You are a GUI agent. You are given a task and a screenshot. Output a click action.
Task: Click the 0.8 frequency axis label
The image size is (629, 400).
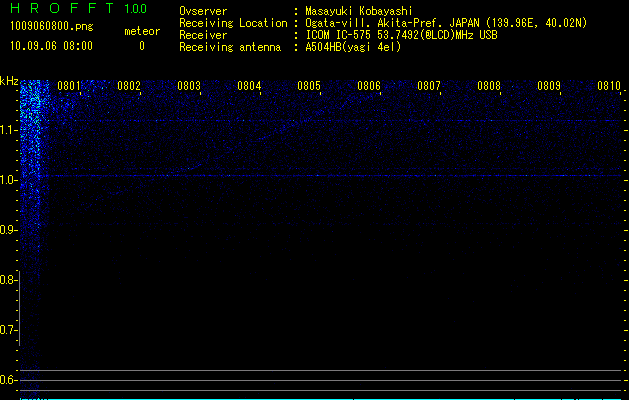7,280
